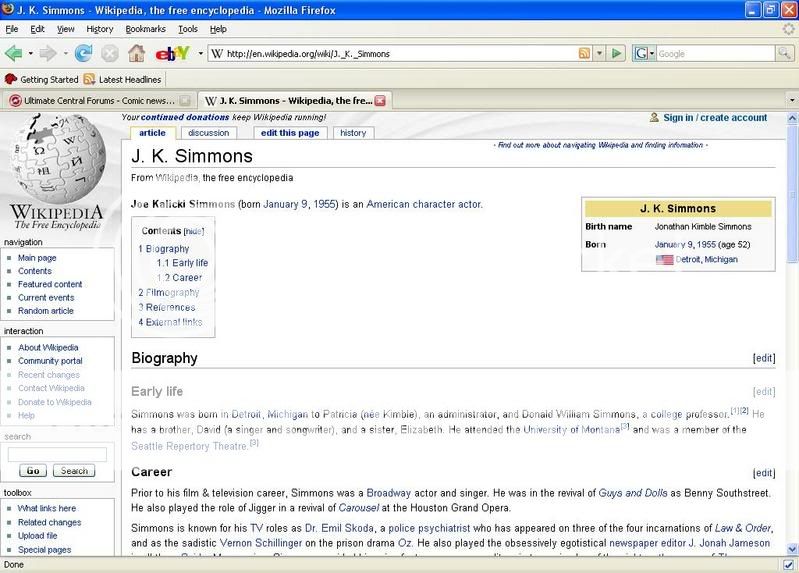The height and width of the screenshot is (573, 799).
Task: Click Firefox activity throbber icon
Action: (x=788, y=29)
